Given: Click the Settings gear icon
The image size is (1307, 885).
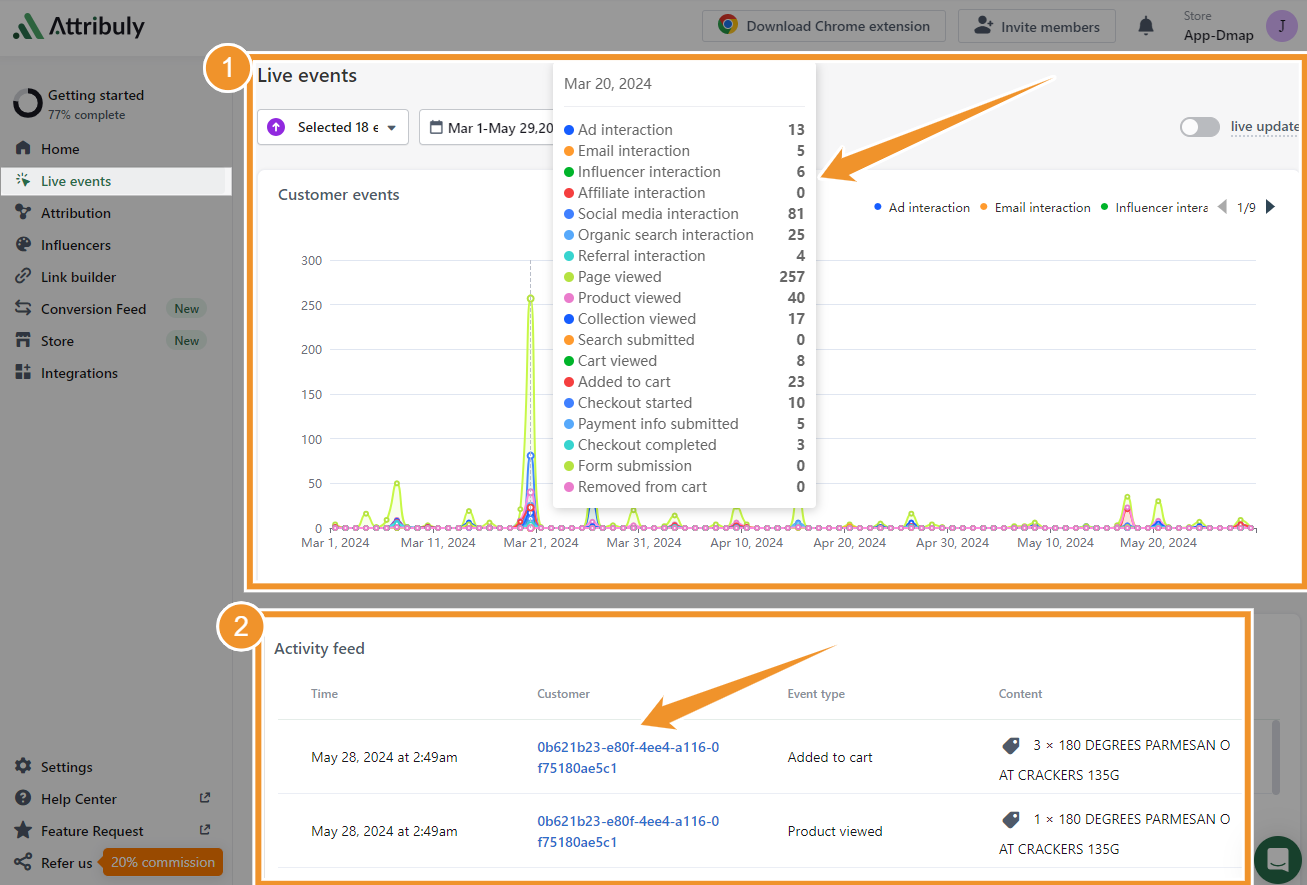Looking at the screenshot, I should (x=23, y=767).
